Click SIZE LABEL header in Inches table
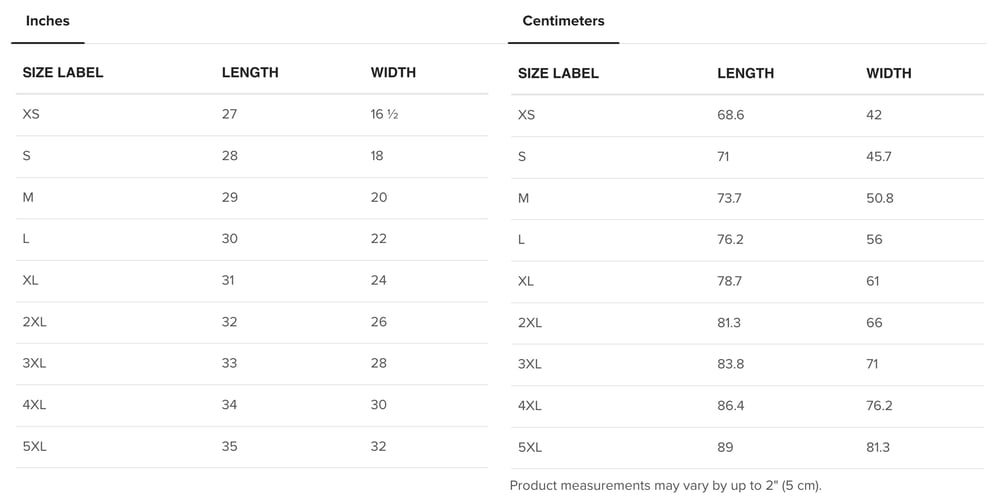The width and height of the screenshot is (1000, 500). click(x=63, y=73)
